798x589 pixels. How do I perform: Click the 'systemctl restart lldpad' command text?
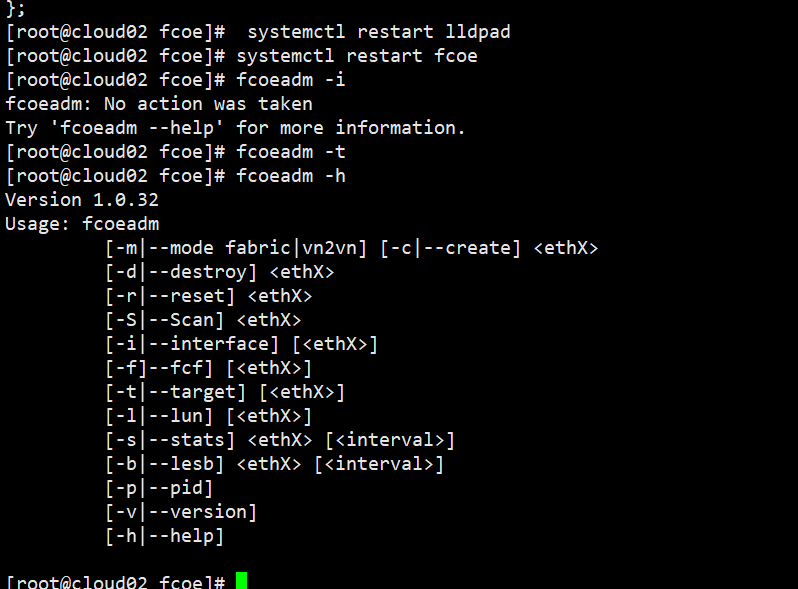point(378,32)
